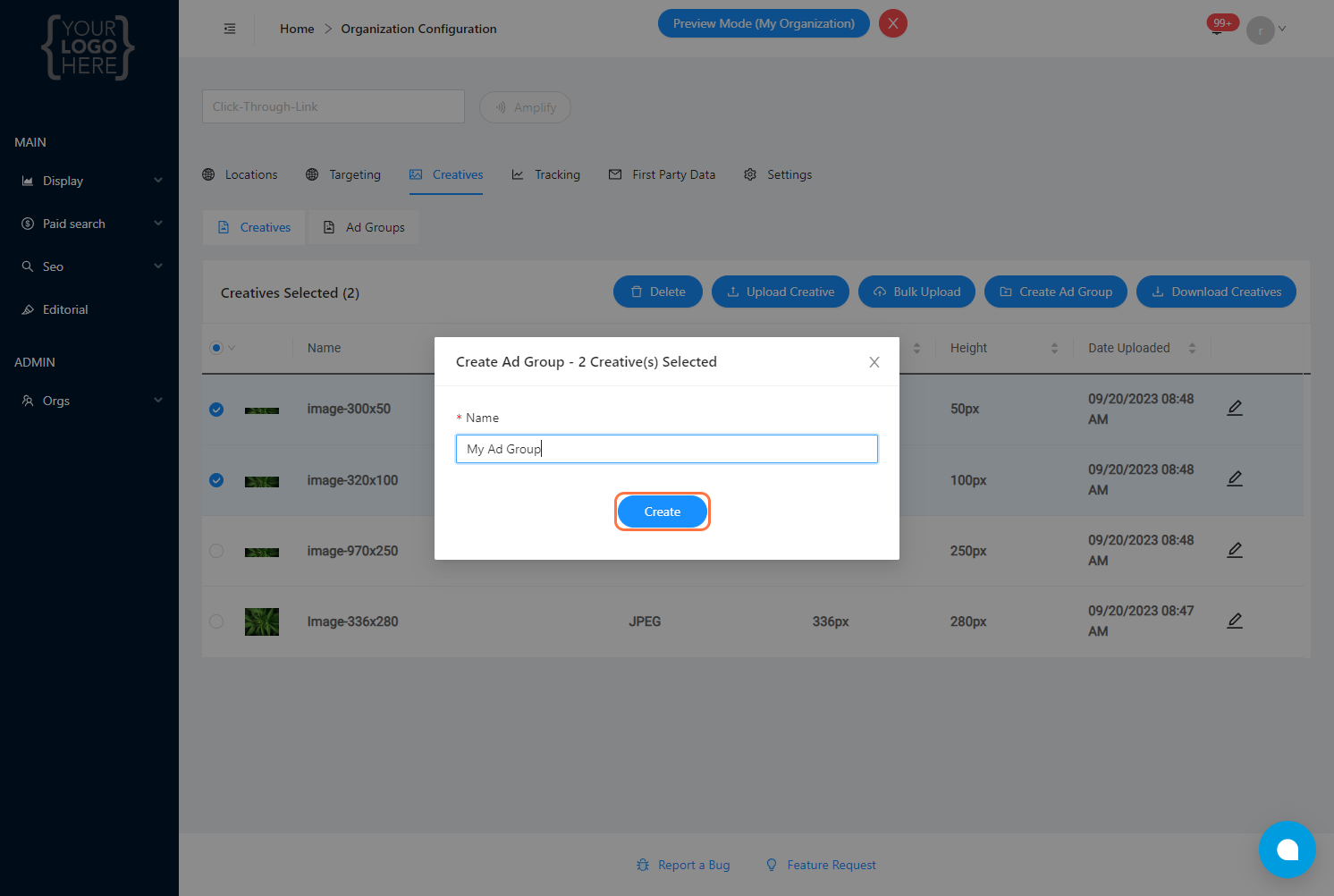1334x896 pixels.
Task: Click the Organization Configuration breadcrumb
Action: [418, 29]
